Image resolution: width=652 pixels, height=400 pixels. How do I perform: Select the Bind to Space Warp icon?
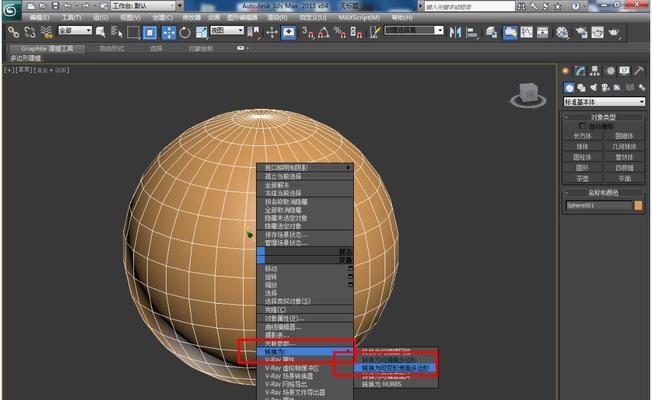[47, 32]
